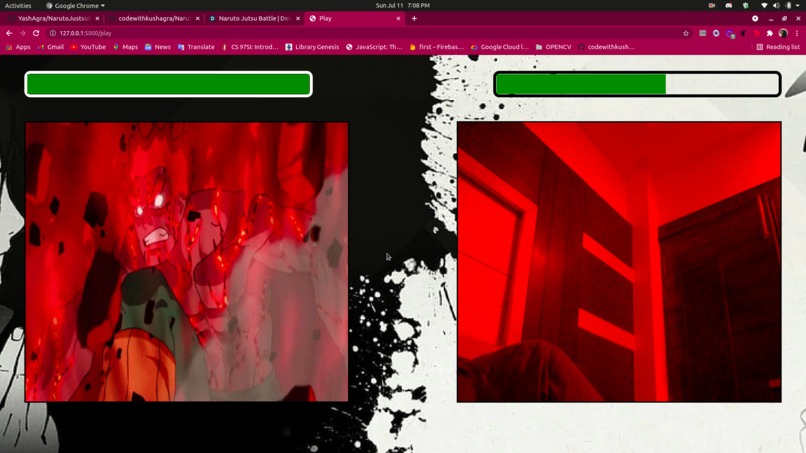Open the Reading list
This screenshot has height=453, width=806.
(778, 47)
